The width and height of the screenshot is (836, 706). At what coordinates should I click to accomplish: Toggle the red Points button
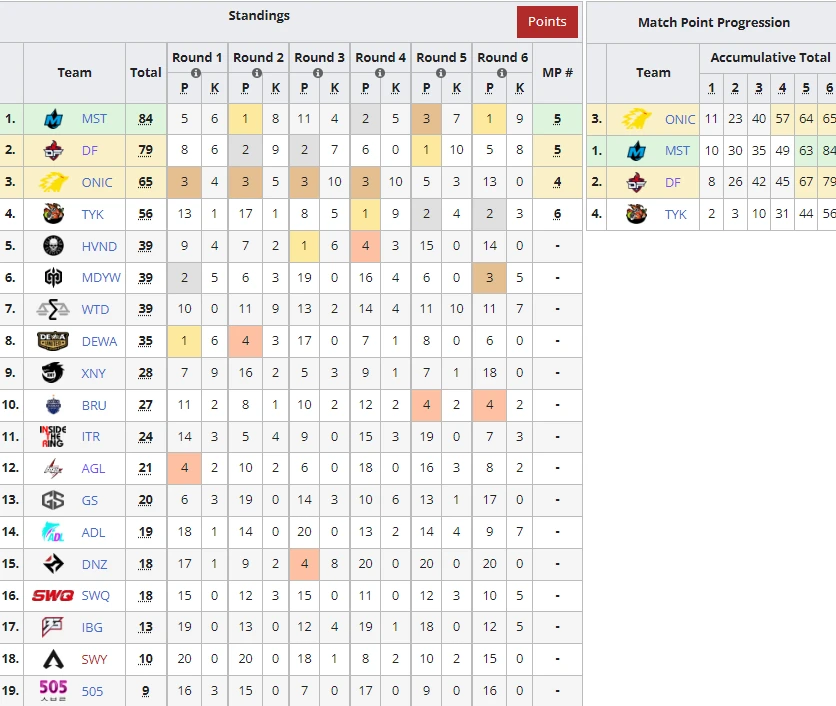(547, 22)
